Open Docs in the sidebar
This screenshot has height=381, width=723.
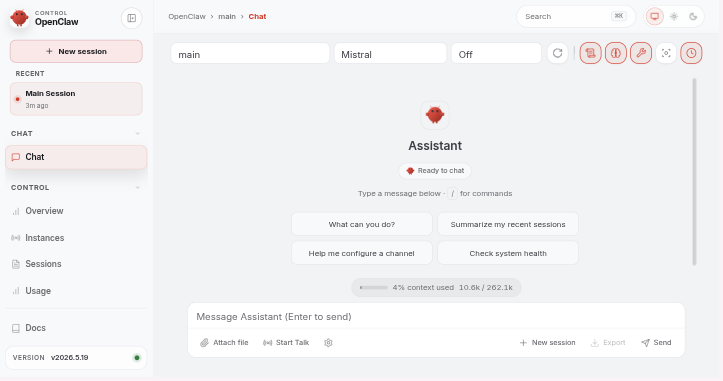point(76,328)
